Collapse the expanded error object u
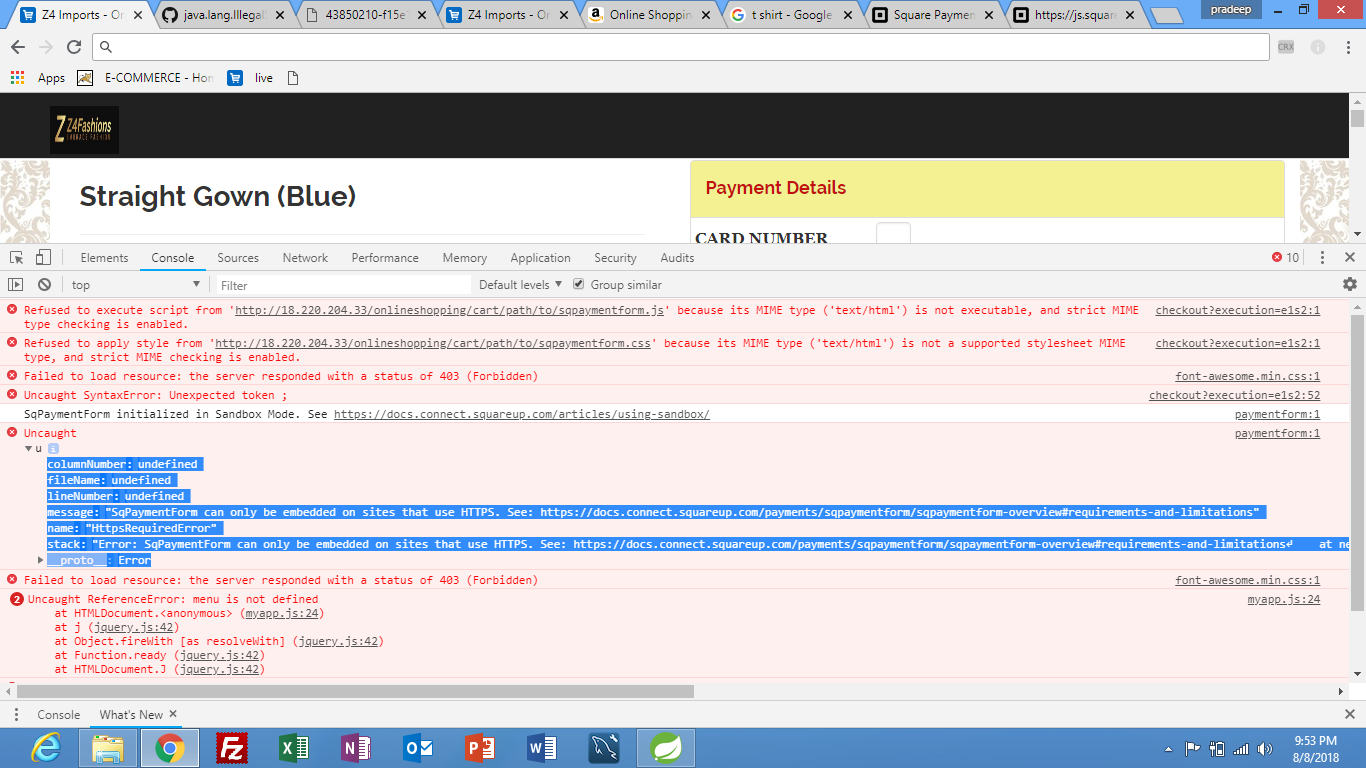Image resolution: width=1366 pixels, height=768 pixels. point(30,448)
